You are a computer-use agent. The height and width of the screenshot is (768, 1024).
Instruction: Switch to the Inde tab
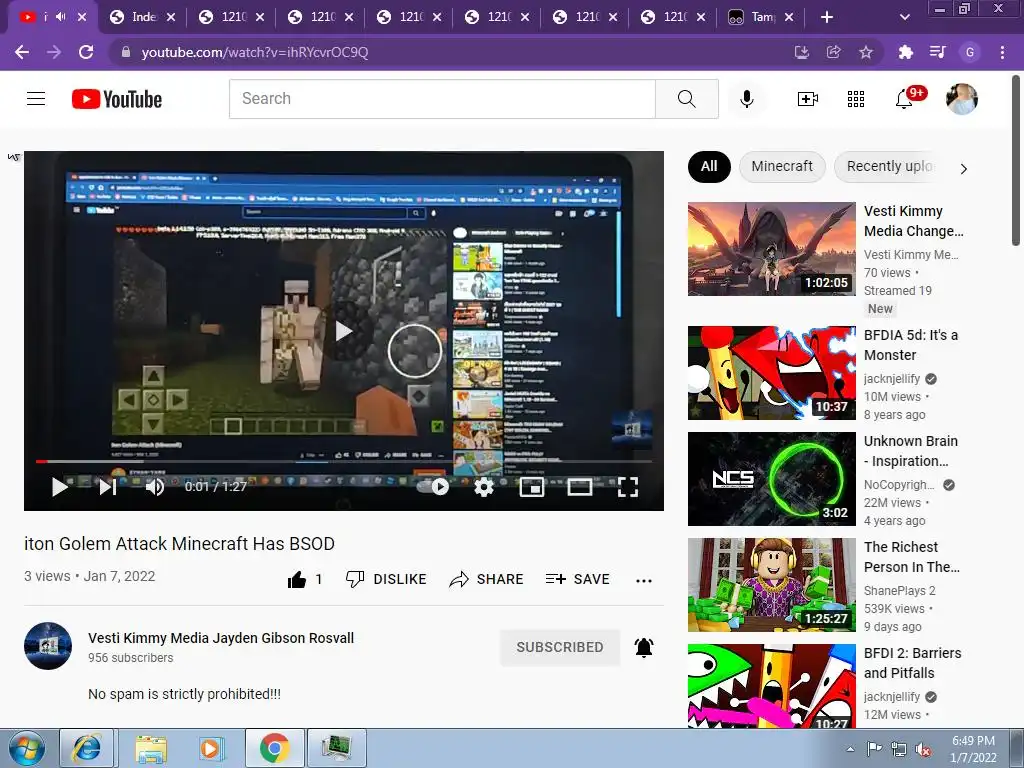pyautogui.click(x=144, y=17)
